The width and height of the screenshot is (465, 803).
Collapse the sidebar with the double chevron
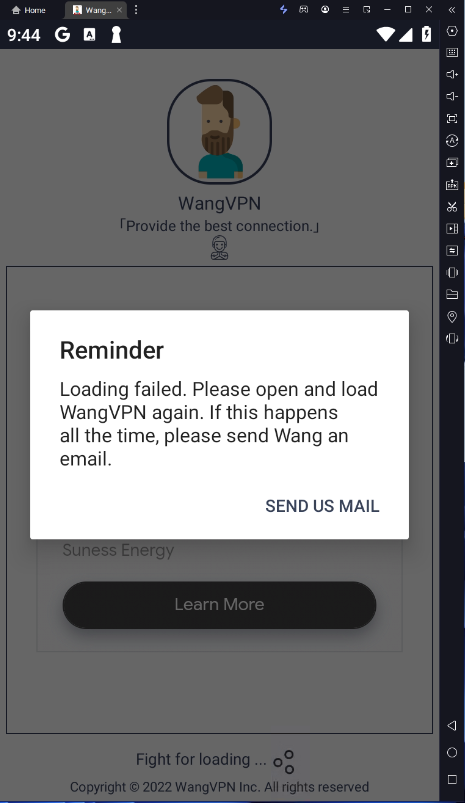click(x=452, y=10)
